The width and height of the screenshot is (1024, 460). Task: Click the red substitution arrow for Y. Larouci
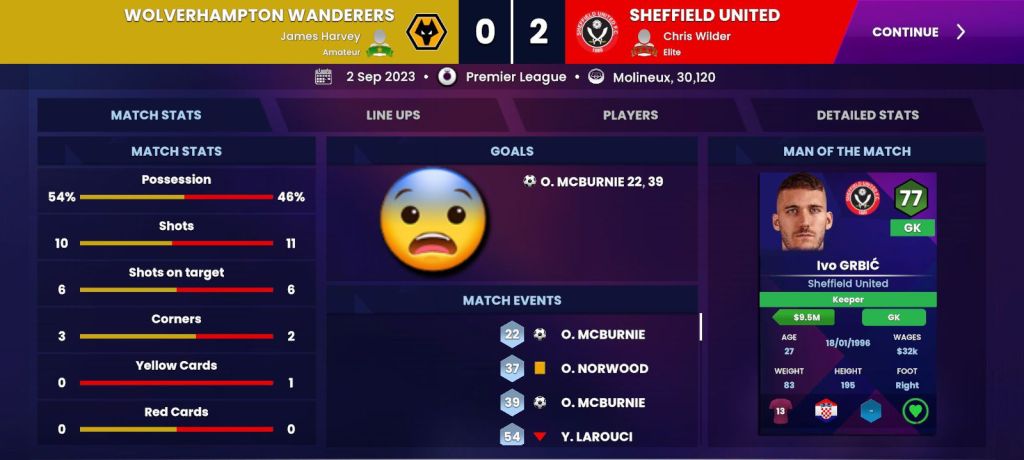point(539,436)
